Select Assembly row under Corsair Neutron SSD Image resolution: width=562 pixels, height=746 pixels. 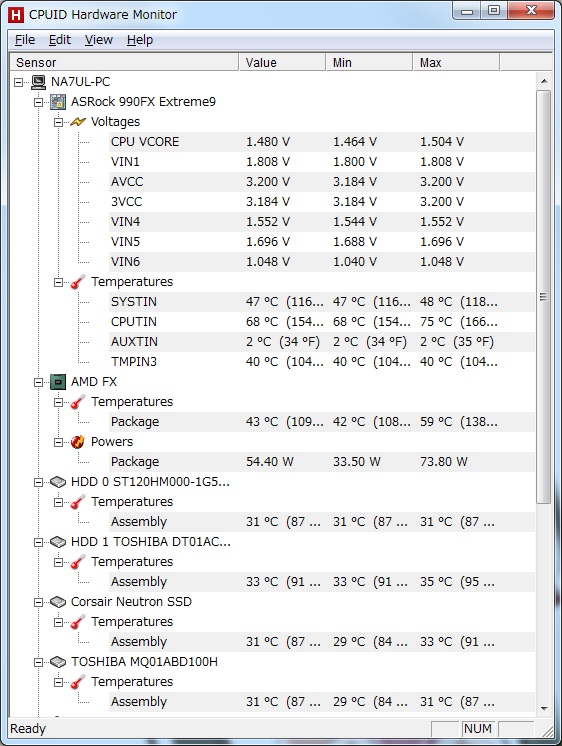pos(322,641)
